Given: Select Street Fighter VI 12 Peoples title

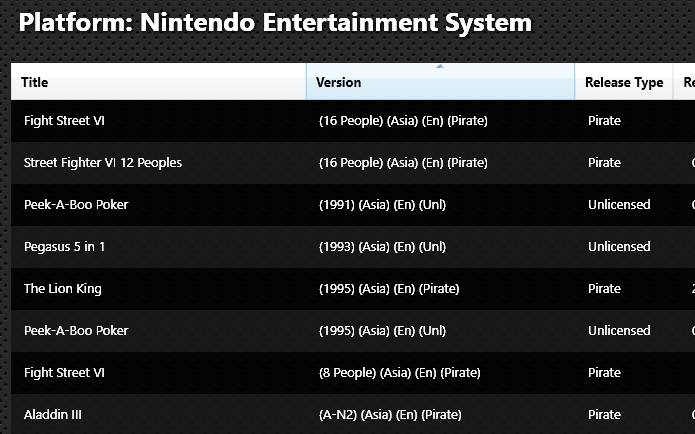Looking at the screenshot, I should tap(103, 163).
